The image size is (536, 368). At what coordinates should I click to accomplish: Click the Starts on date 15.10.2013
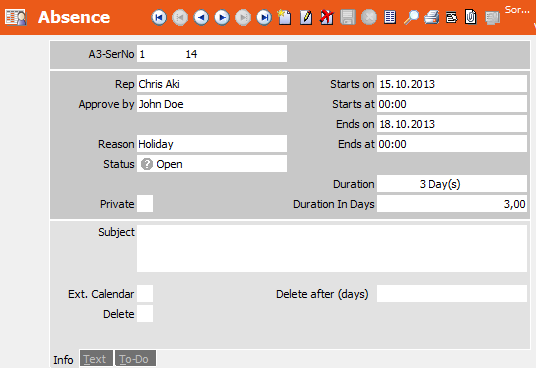point(452,84)
